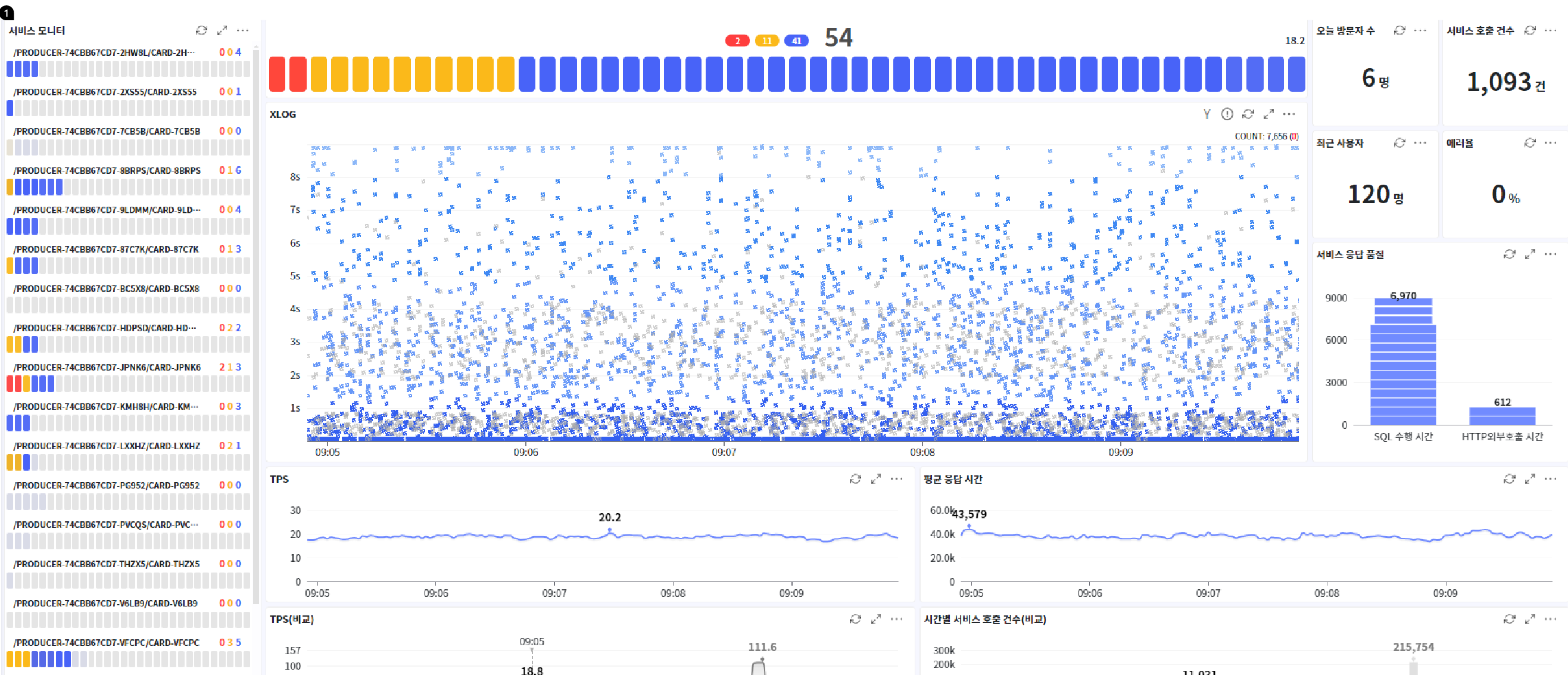Open more options menu for XLOG
Viewport: 1568px width, 675px height.
click(x=1289, y=114)
